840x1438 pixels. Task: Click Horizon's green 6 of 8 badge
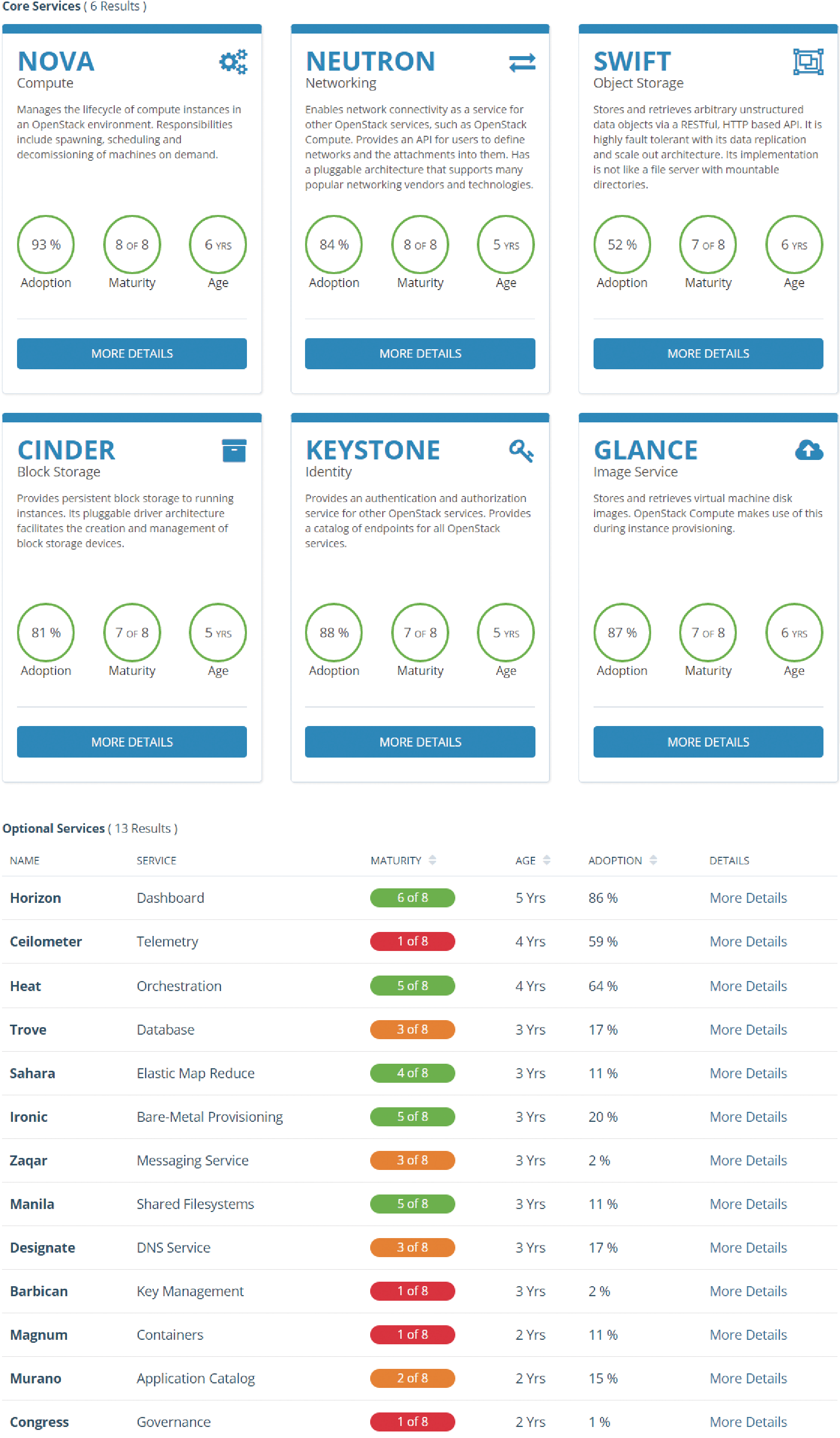pyautogui.click(x=413, y=897)
